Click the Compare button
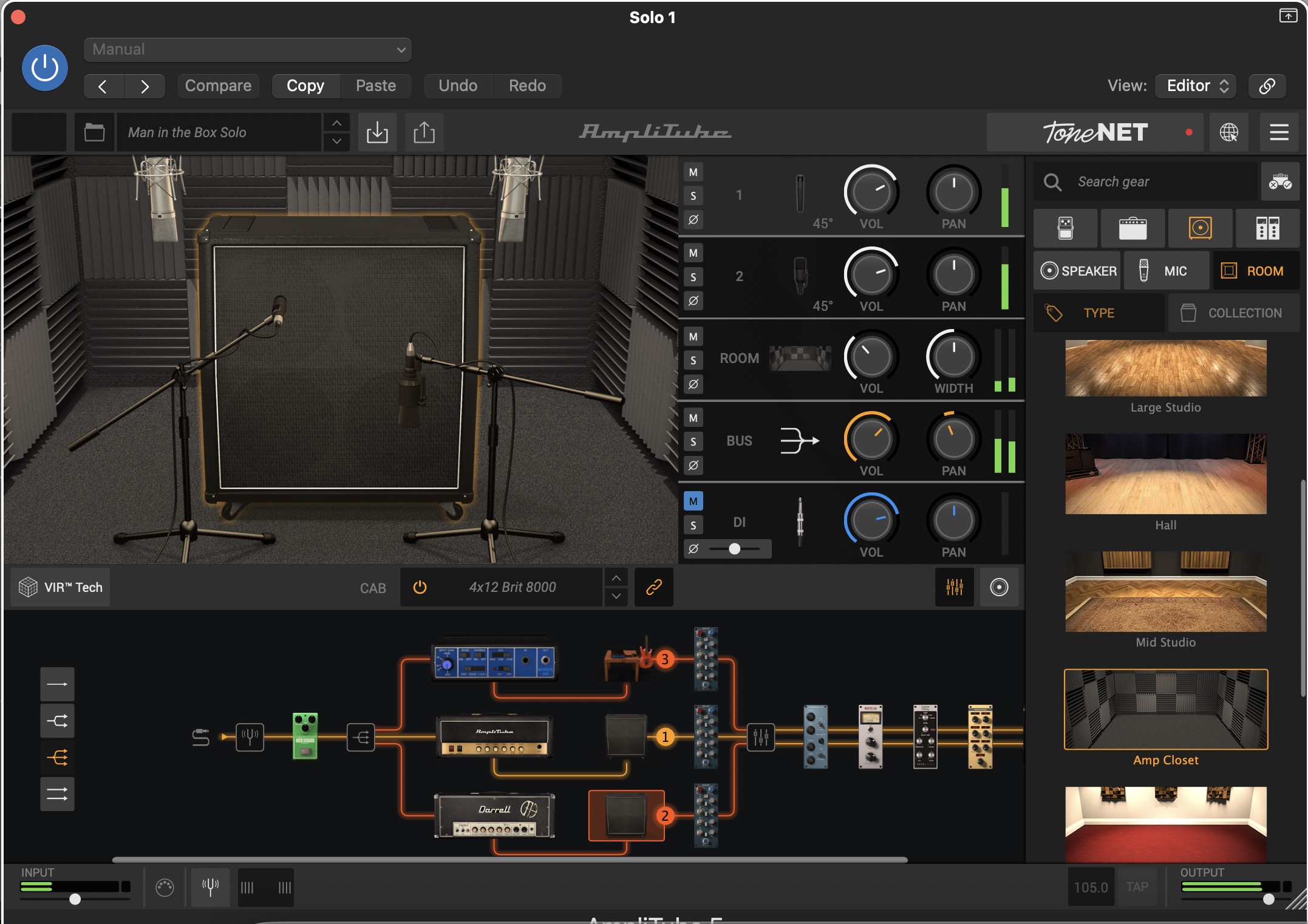 coord(218,86)
